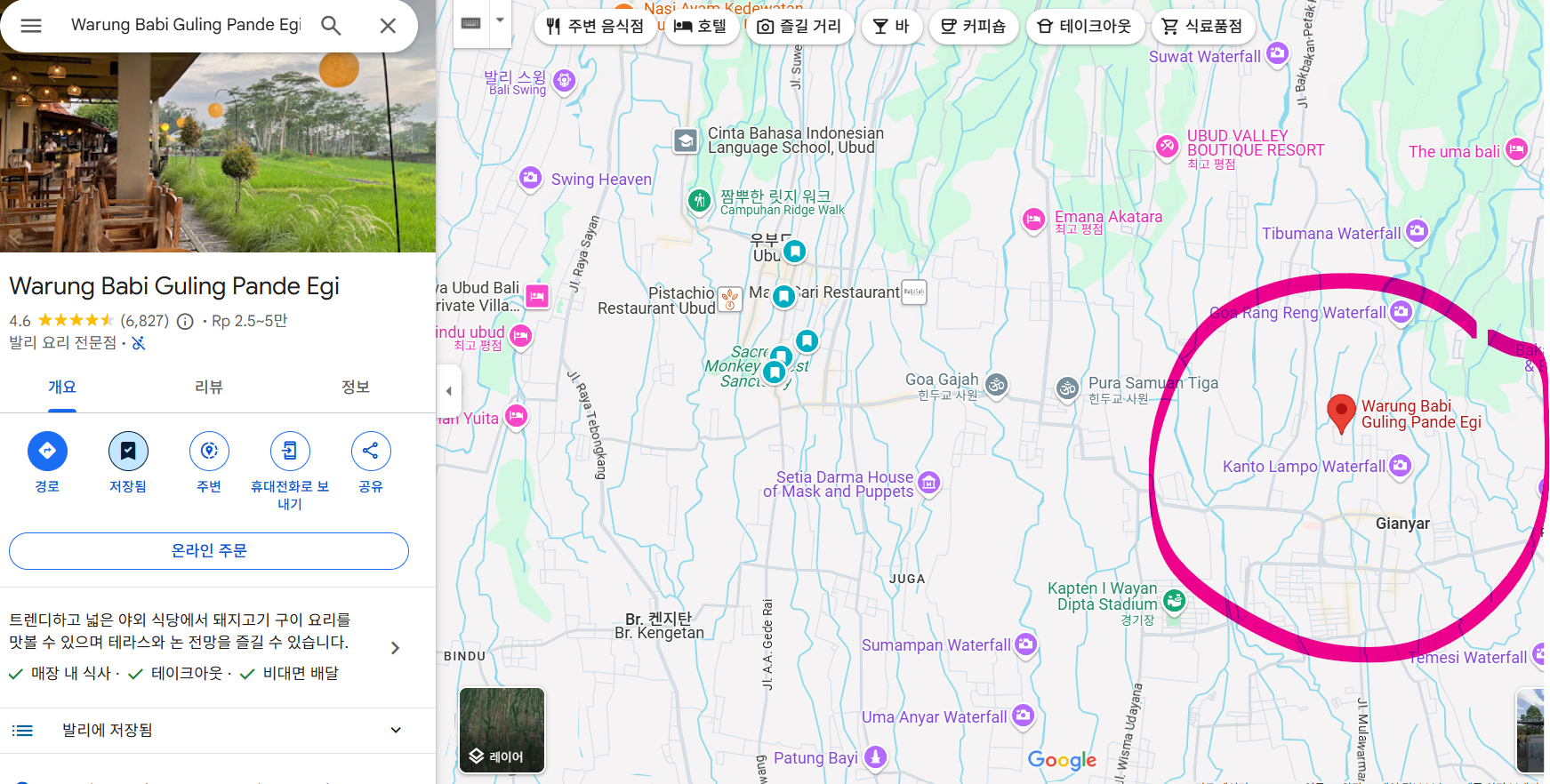Click the Kapten I Wayan Dipta Stadium icon
Viewport: 1550px width, 784px height.
tap(1174, 602)
